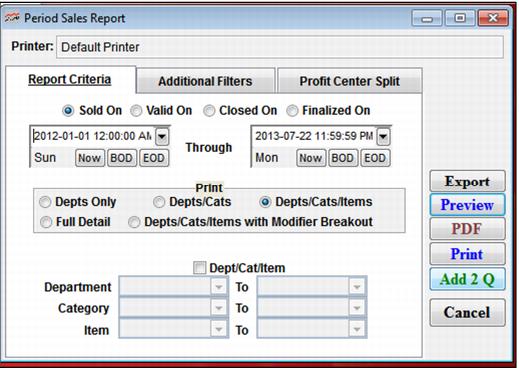Set start date with Now button under Sun

[x=90, y=158]
